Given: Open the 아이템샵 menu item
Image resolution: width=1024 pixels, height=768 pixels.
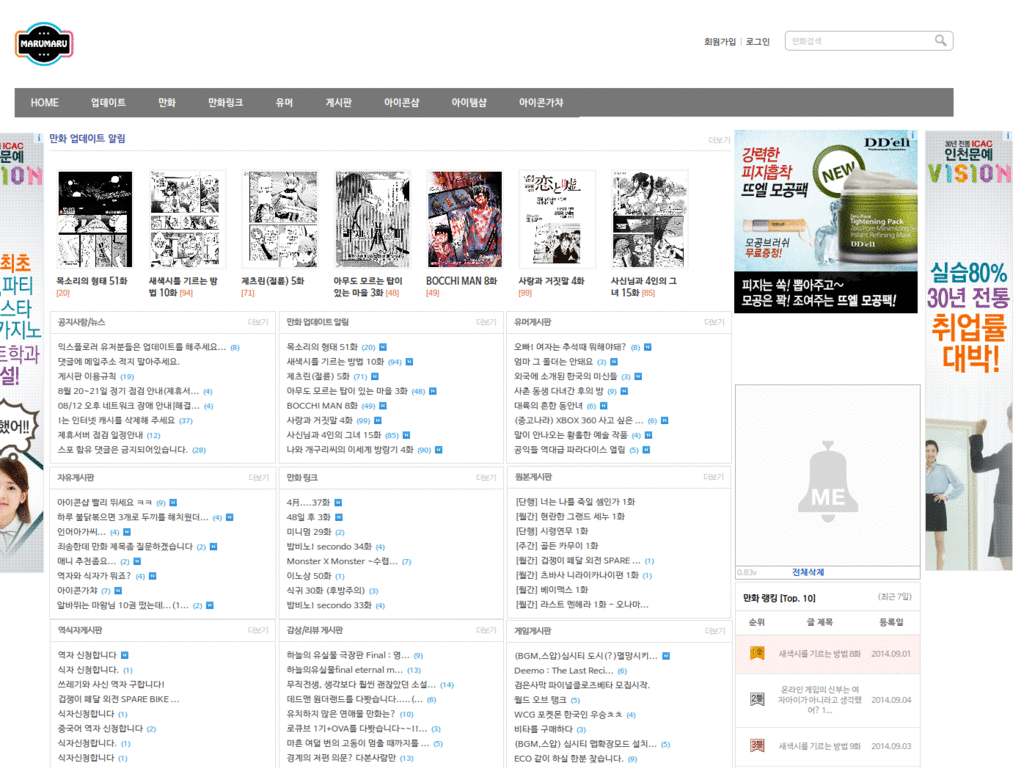Looking at the screenshot, I should (469, 103).
